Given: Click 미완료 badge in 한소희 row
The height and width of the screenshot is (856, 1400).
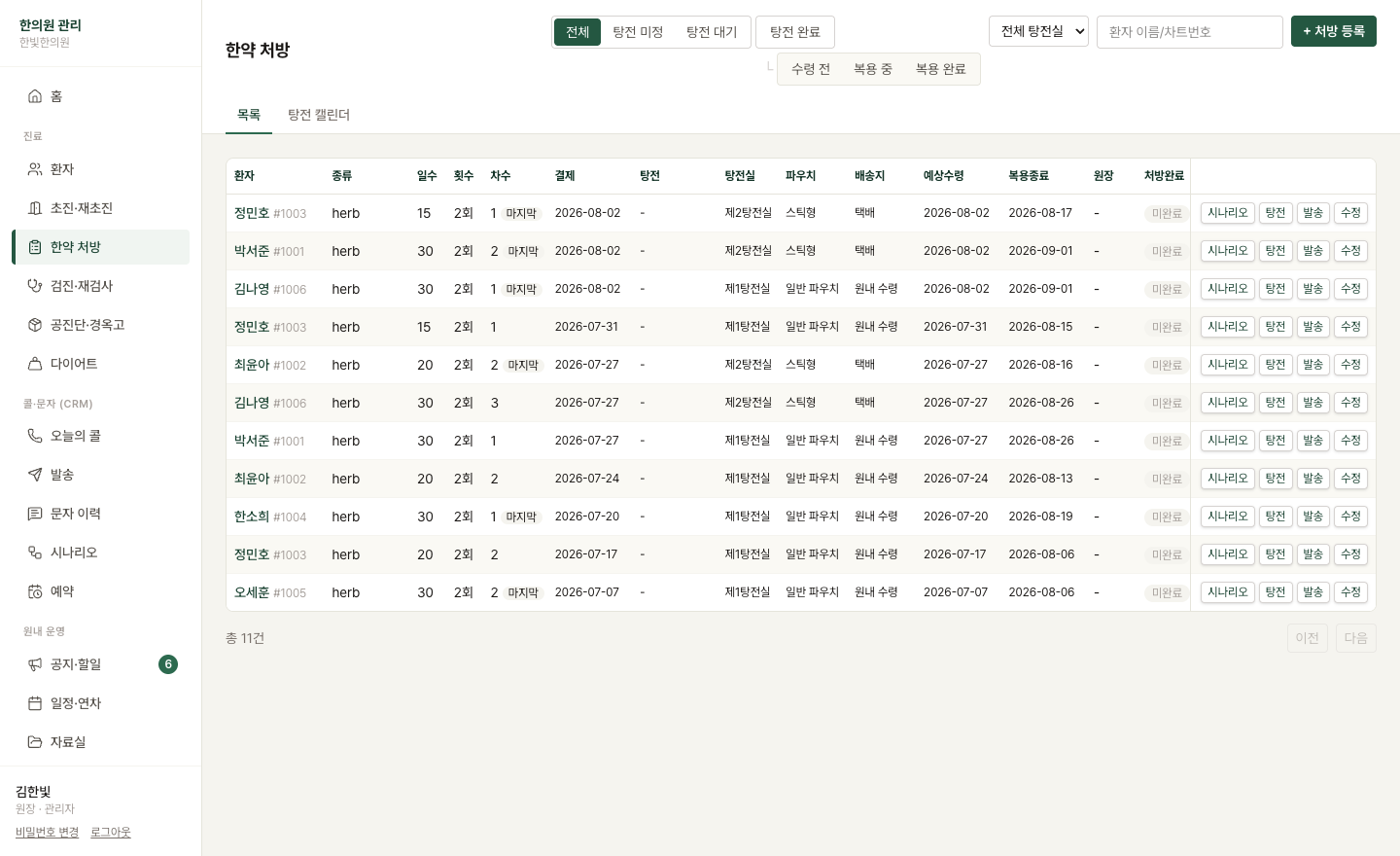Looking at the screenshot, I should coord(1167,517).
